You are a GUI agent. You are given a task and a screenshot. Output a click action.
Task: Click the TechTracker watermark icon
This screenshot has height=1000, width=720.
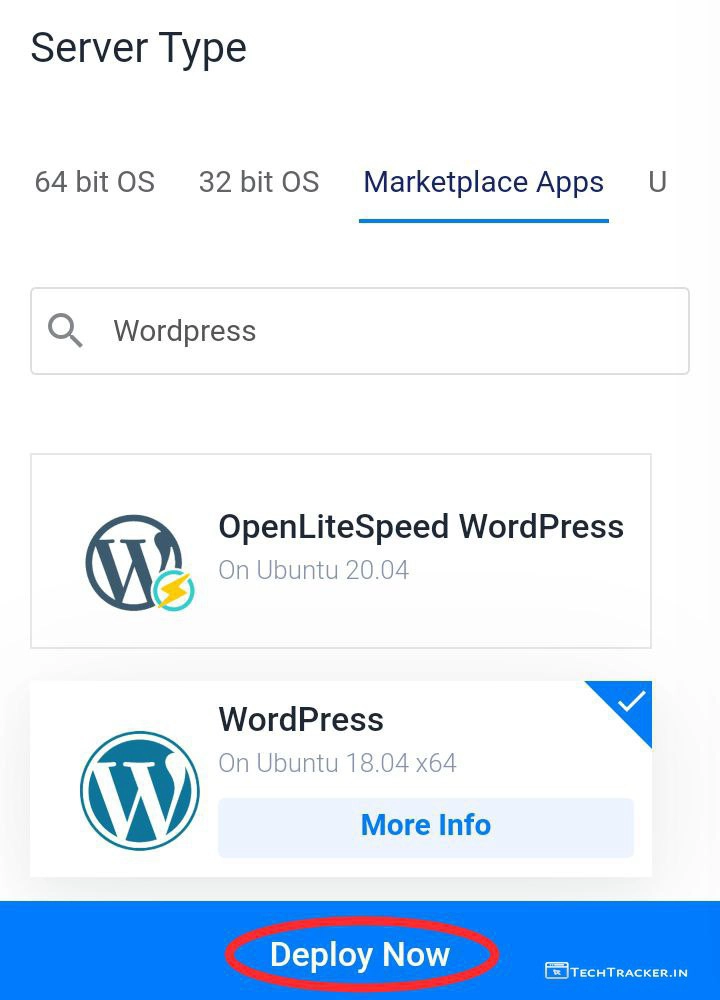[556, 971]
